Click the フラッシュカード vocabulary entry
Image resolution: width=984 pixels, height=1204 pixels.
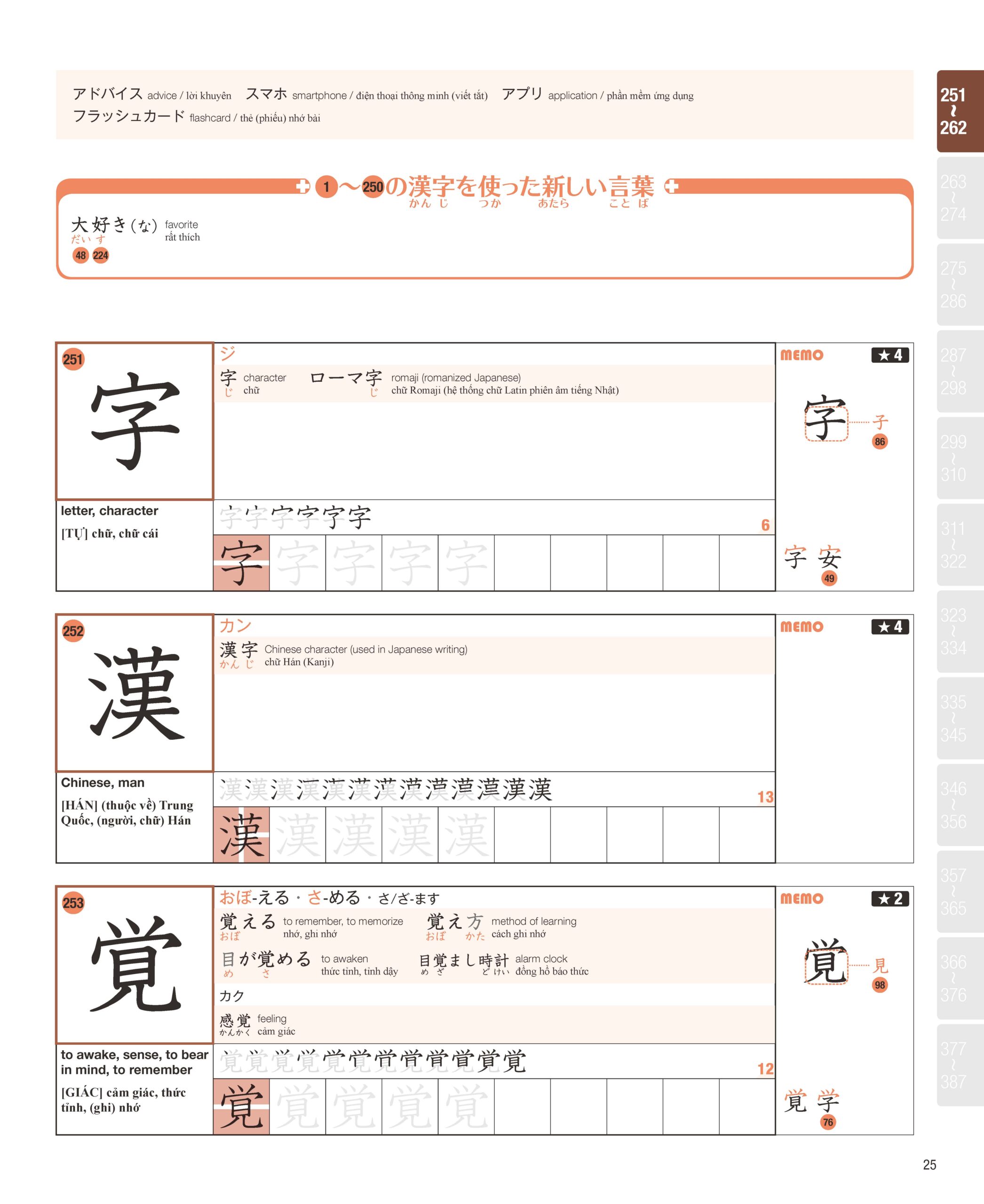point(196,117)
